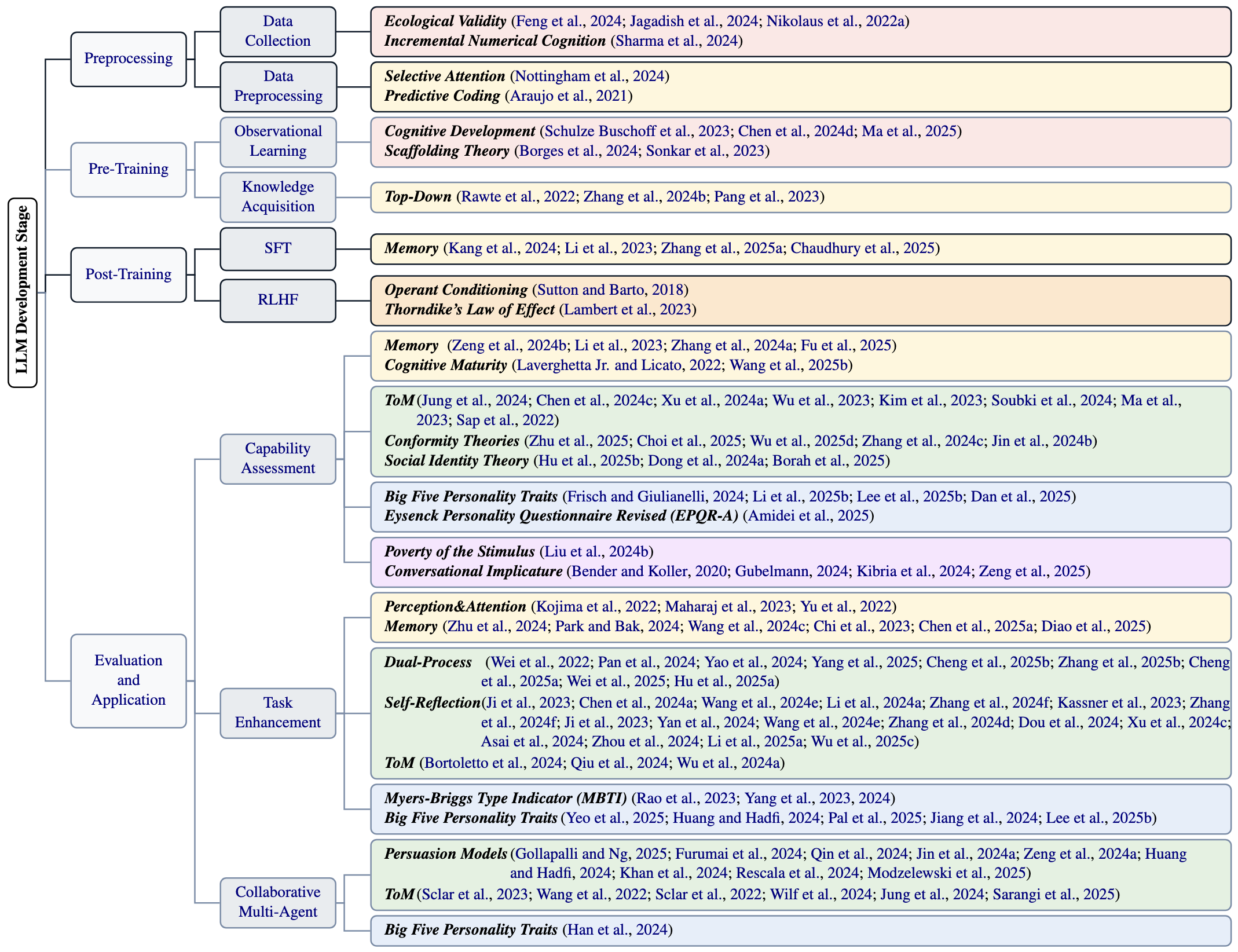Open the Sutton and Barto, 2018 citation
This screenshot has width=1238, height=952.
coord(610,290)
